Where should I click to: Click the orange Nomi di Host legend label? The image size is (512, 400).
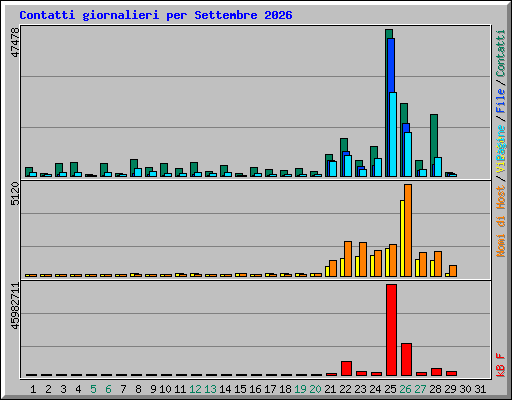[501, 222]
